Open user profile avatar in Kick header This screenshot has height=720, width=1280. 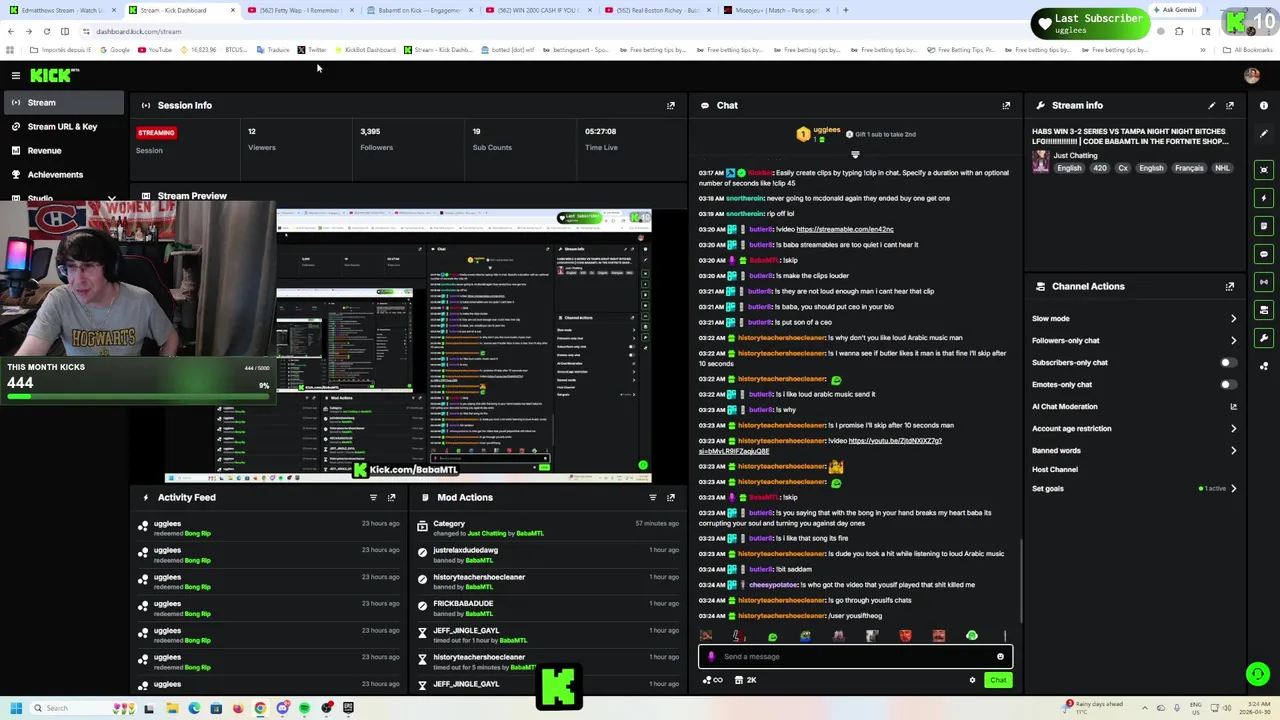(x=1251, y=75)
